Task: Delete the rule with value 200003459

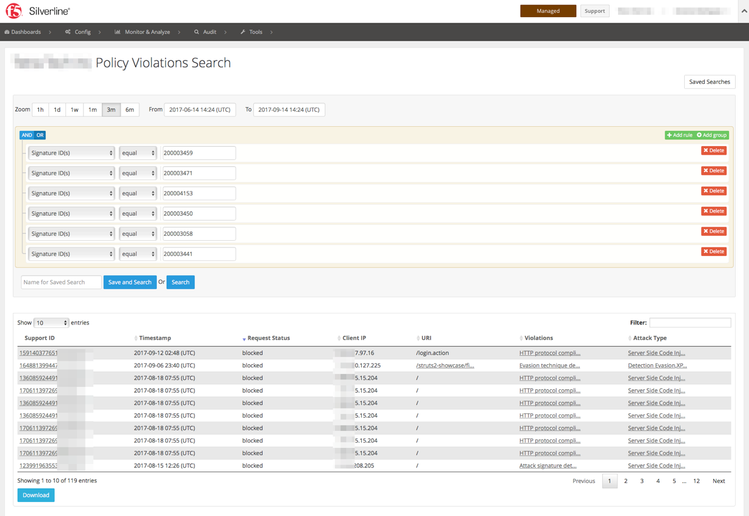Action: tap(713, 151)
